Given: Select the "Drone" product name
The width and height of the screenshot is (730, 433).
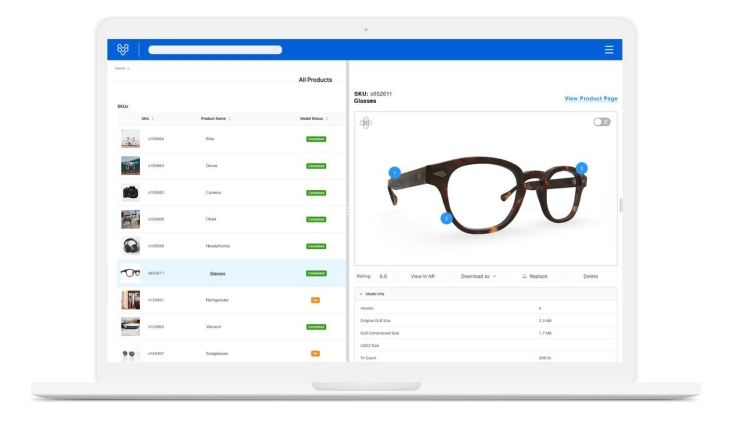Looking at the screenshot, I should (211, 166).
